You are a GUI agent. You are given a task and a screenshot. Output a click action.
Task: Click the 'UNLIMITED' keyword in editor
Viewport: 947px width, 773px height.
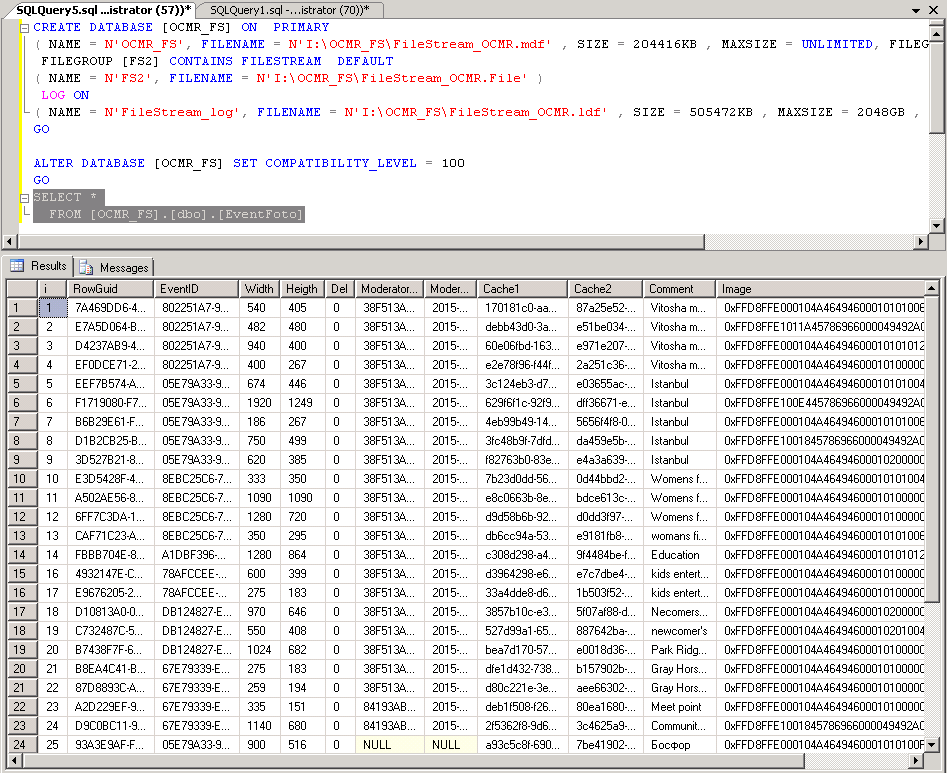point(836,44)
